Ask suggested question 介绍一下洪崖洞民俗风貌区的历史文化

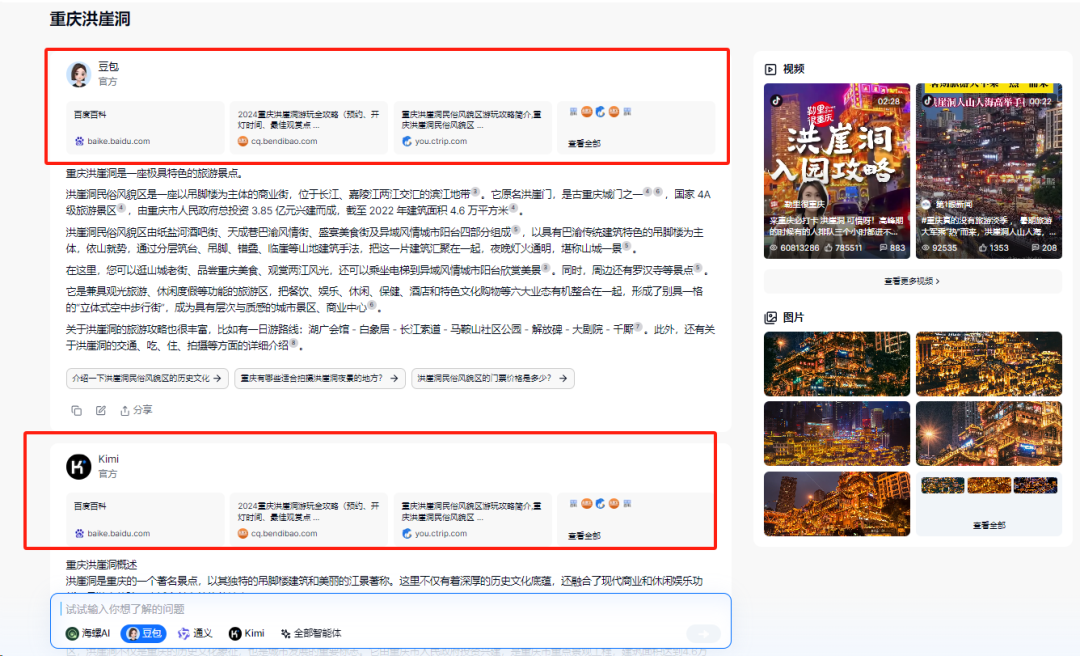pos(147,378)
